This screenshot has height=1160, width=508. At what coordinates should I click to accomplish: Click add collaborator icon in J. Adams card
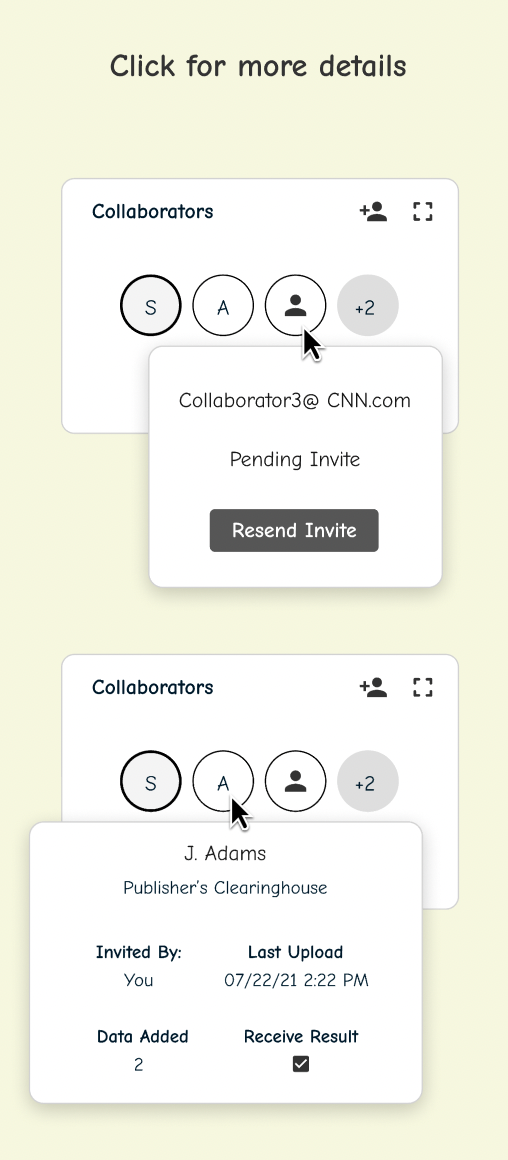[373, 687]
